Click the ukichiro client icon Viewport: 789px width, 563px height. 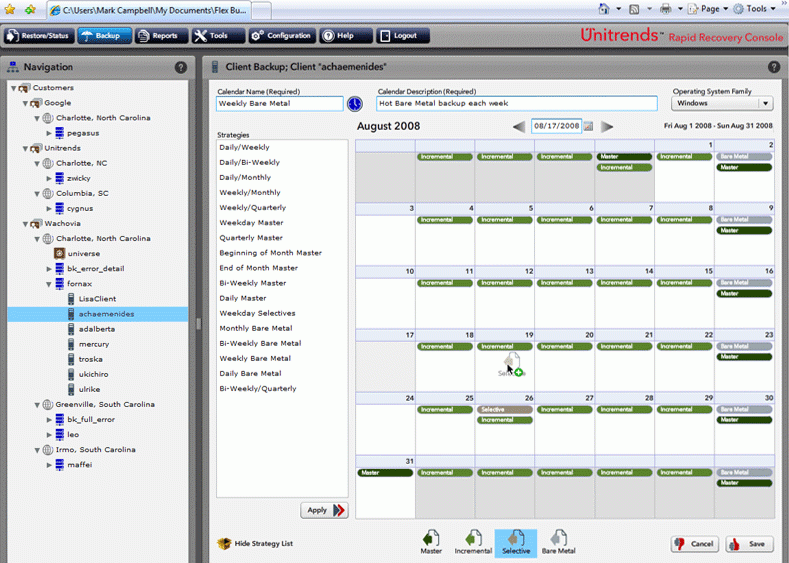(x=71, y=374)
